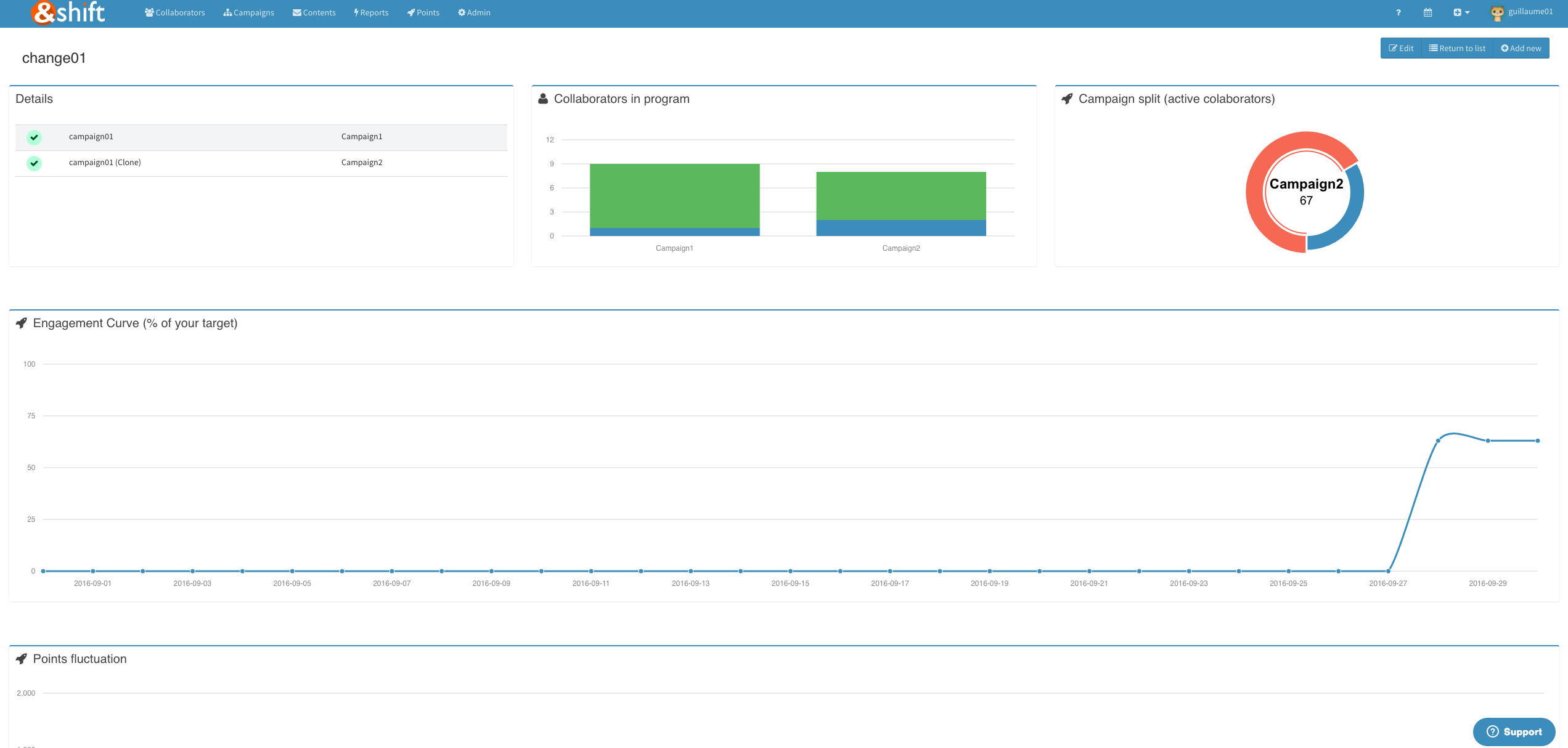Click the Campaign1 details cell
1568x748 pixels.
click(x=362, y=137)
